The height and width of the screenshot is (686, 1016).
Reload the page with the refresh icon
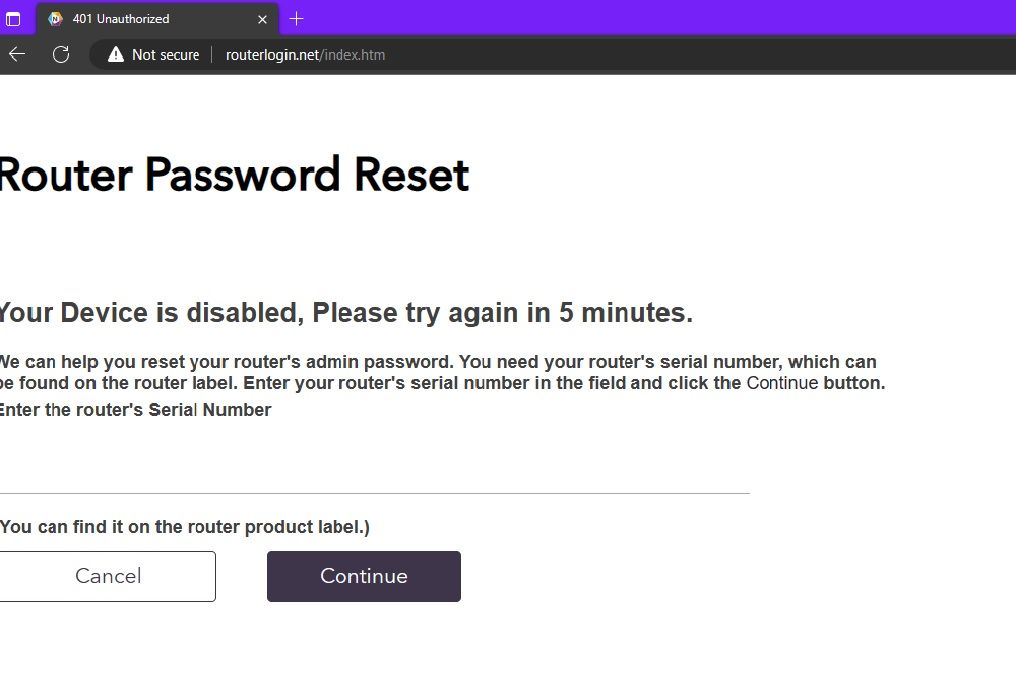point(61,55)
